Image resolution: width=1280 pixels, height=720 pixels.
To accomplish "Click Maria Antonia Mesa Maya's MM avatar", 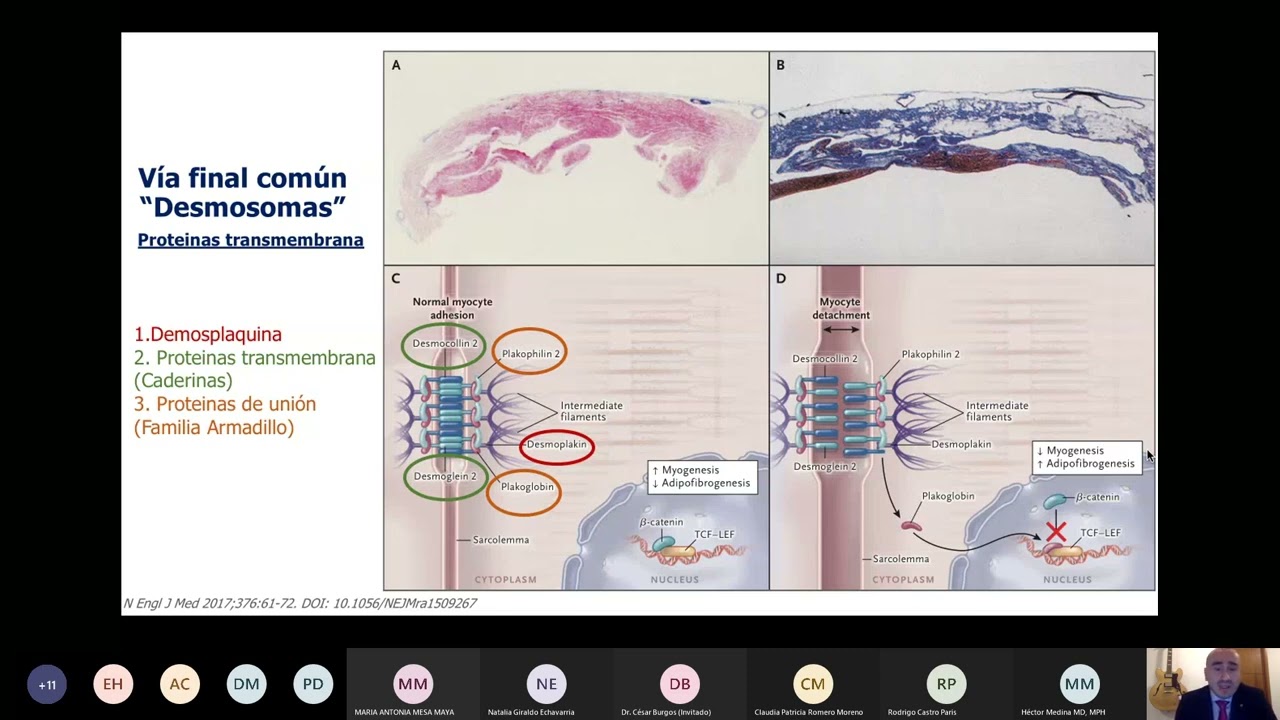I will [413, 684].
